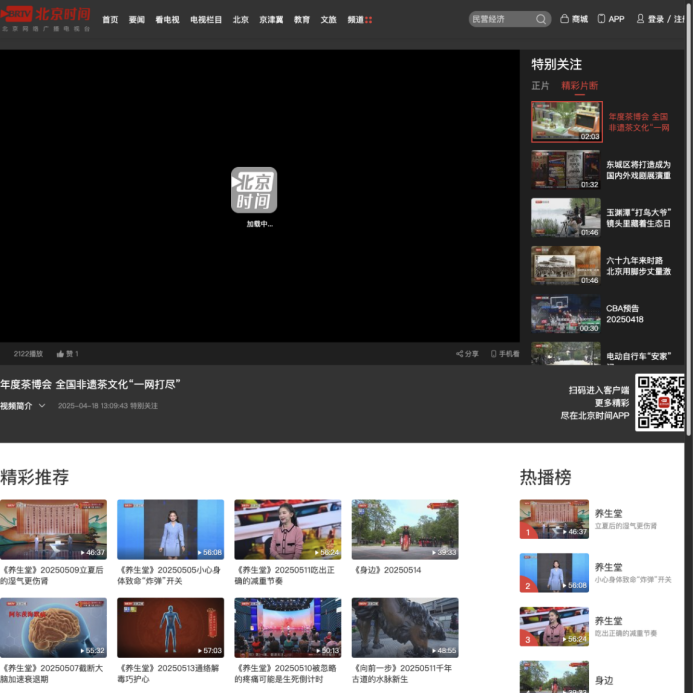This screenshot has width=693, height=693.
Task: Switch to the 精彩片断 tab
Action: [579, 85]
